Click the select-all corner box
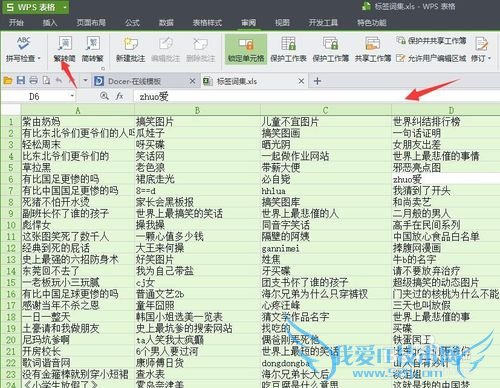The width and height of the screenshot is (500, 388). tap(11, 110)
